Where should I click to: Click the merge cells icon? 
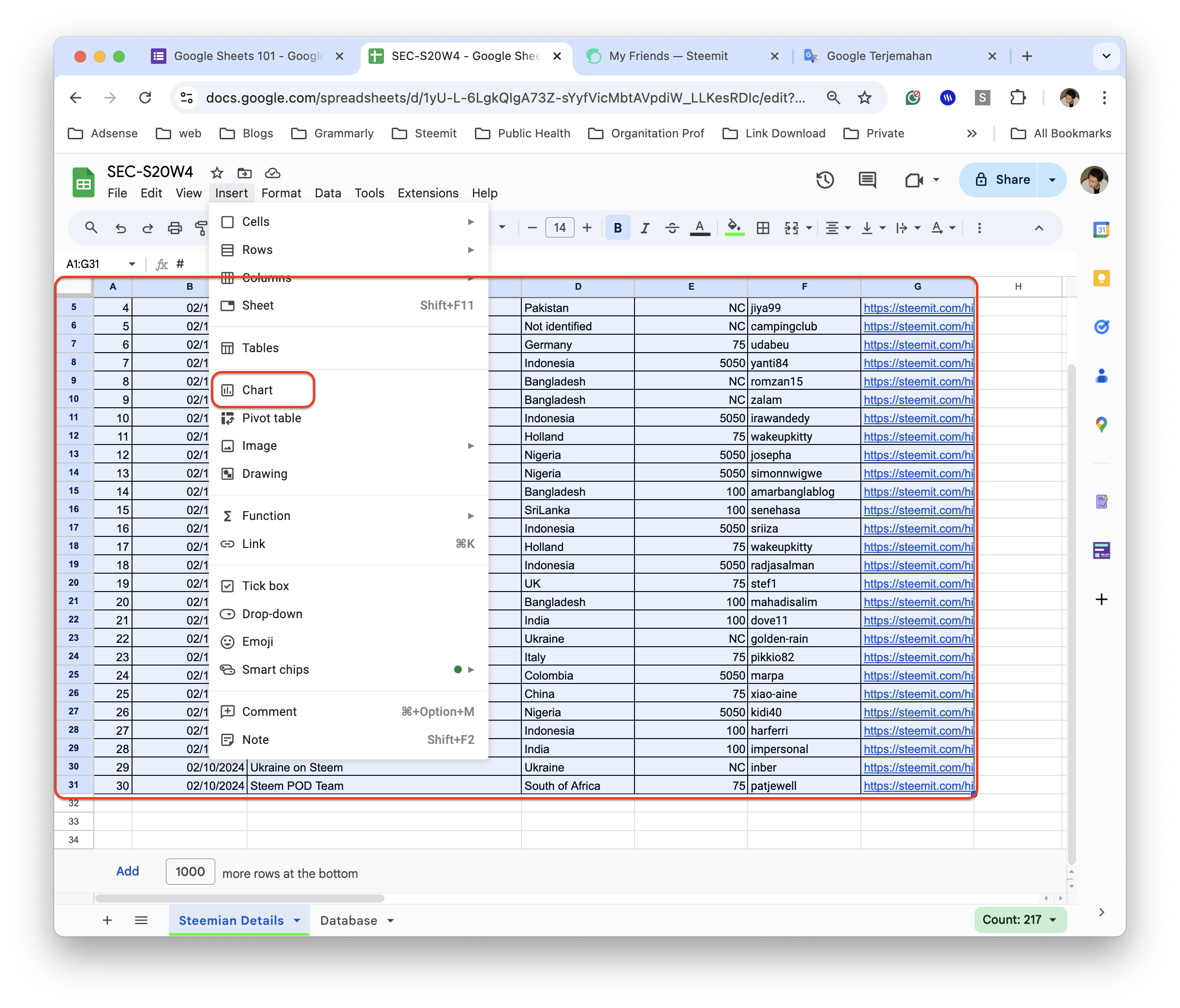pos(792,228)
